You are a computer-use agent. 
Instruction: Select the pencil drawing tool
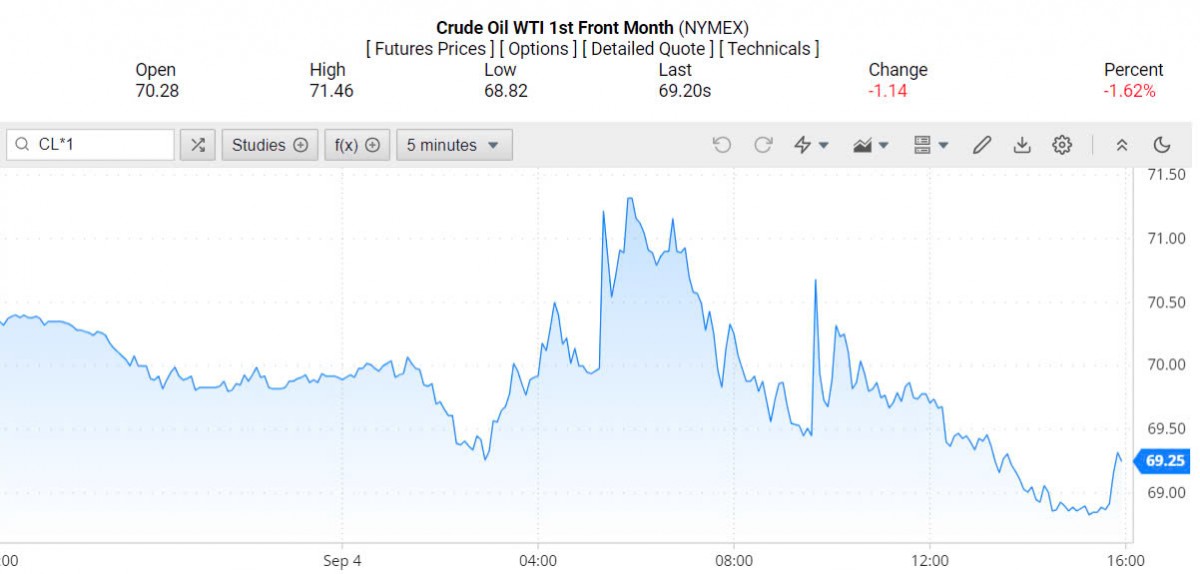[981, 145]
